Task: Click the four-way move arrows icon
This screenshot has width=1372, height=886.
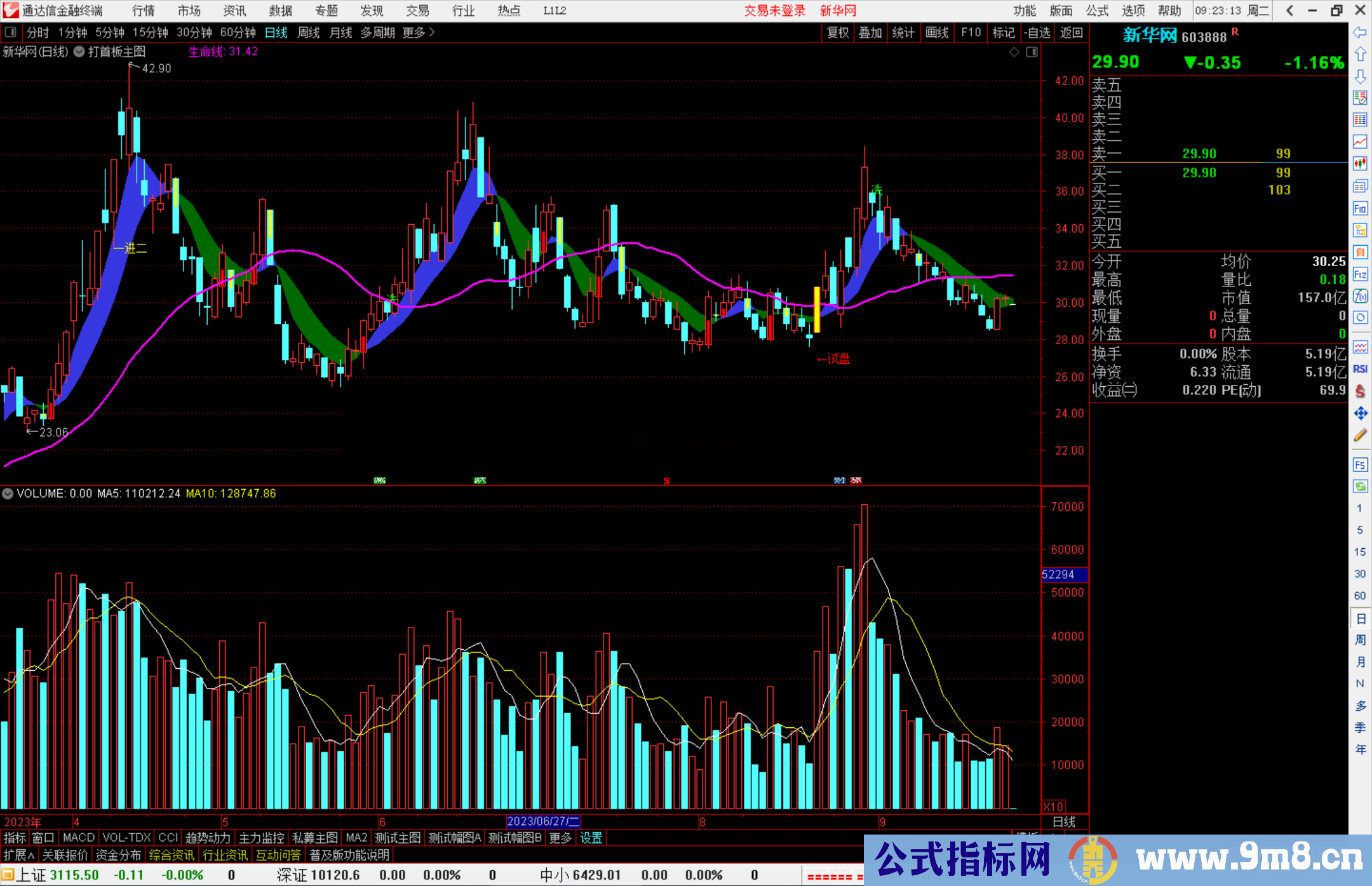Action: [1360, 413]
